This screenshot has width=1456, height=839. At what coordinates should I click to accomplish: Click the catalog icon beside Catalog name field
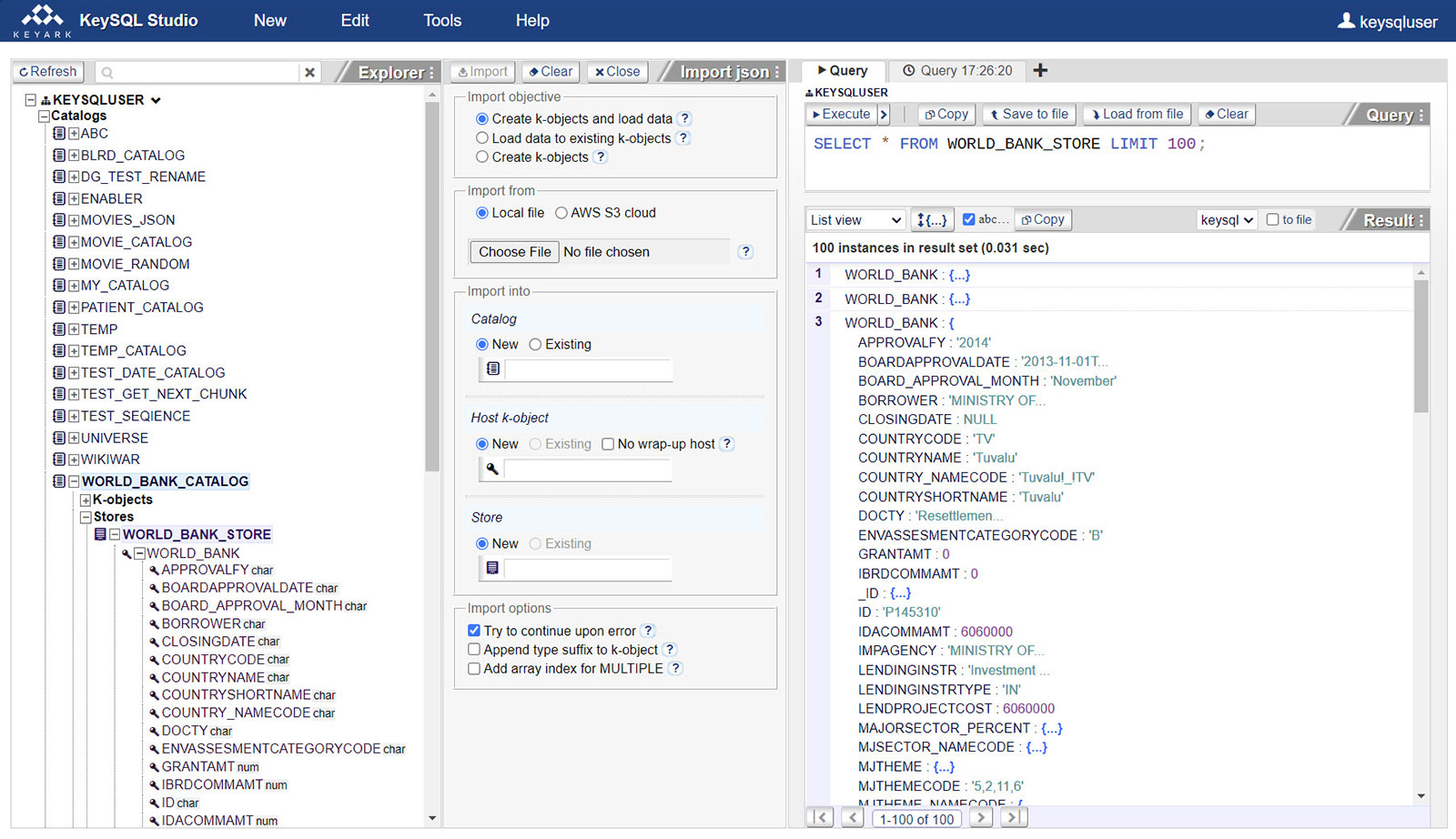(492, 369)
